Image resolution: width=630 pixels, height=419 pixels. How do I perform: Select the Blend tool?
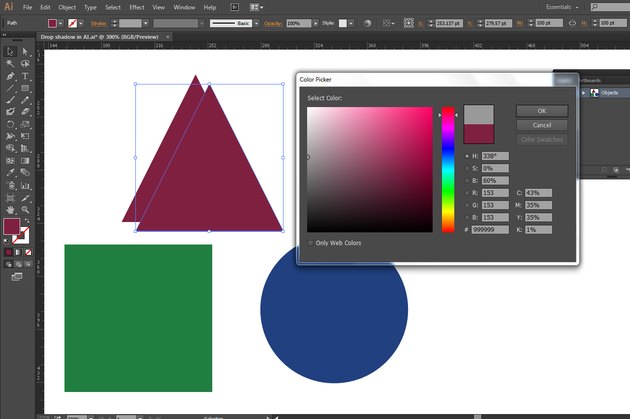click(25, 173)
